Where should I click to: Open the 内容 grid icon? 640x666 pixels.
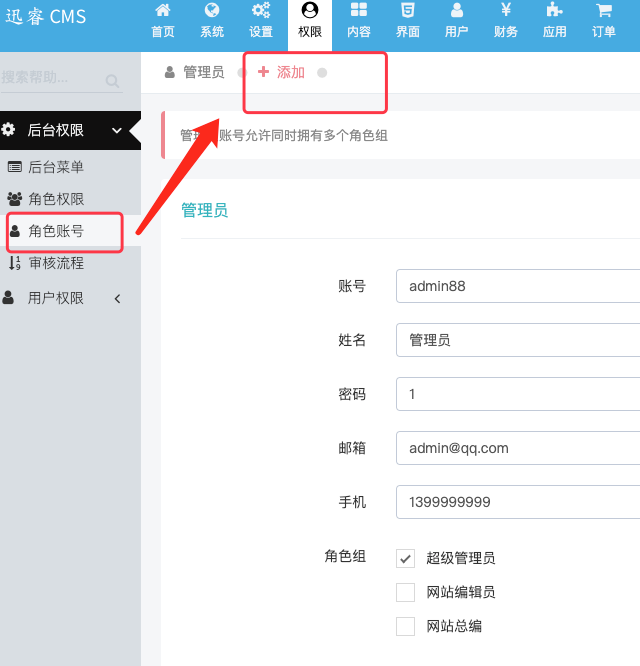click(x=359, y=10)
